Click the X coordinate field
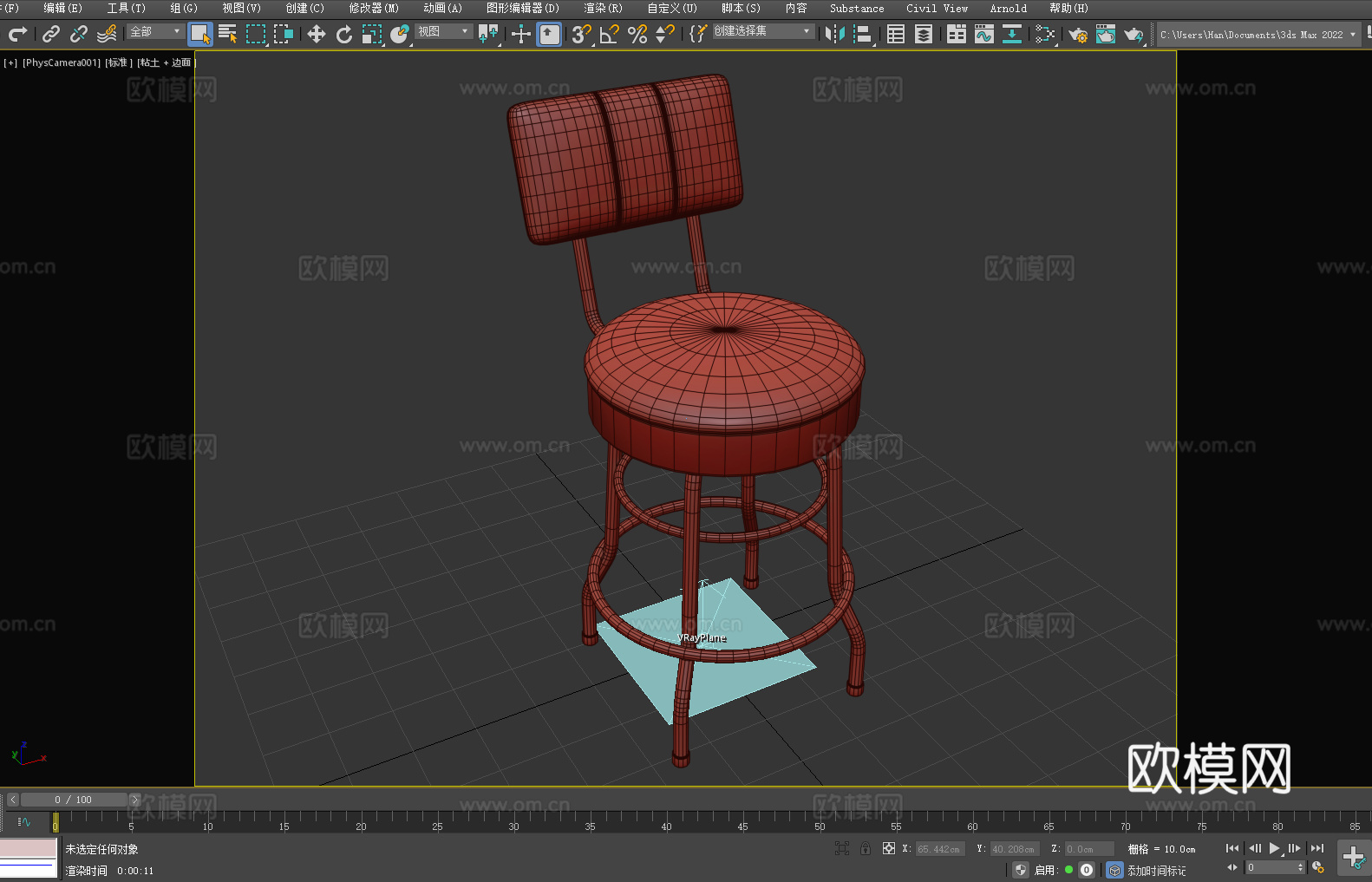Image resolution: width=1372 pixels, height=882 pixels. pyautogui.click(x=940, y=849)
